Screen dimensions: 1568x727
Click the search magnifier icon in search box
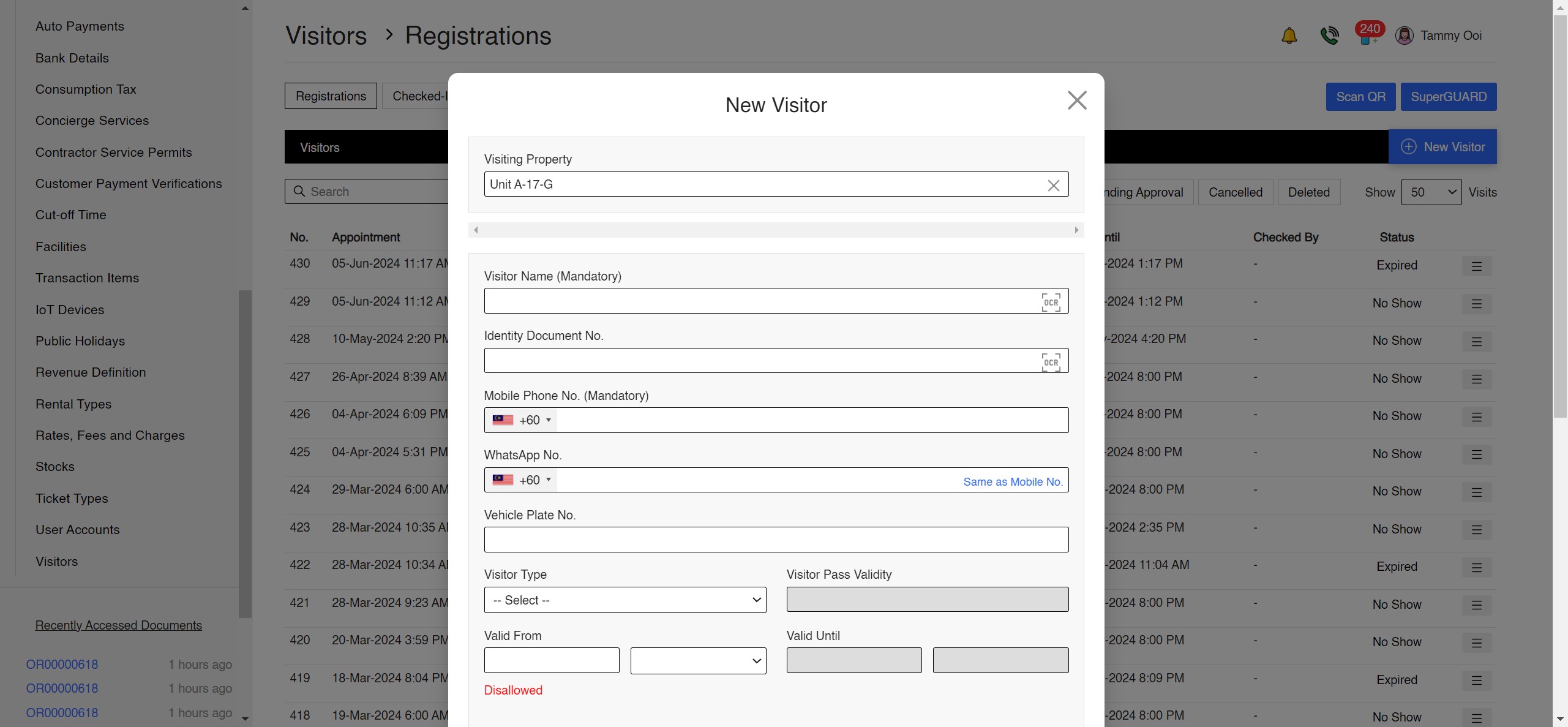(299, 191)
